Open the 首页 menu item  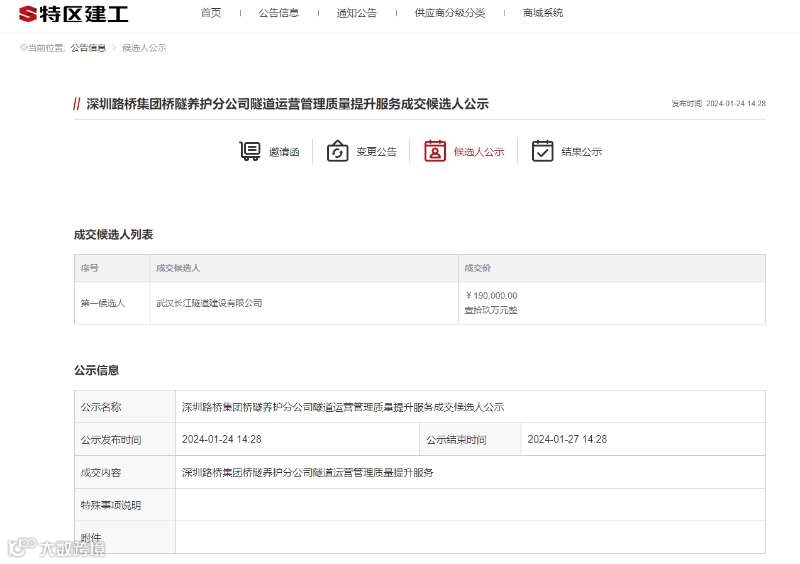pyautogui.click(x=211, y=13)
